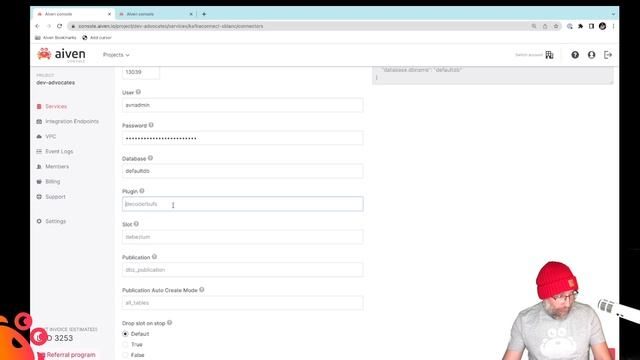Viewport: 640px width, 360px height.
Task: Open the browser three-dot menu
Action: pos(613,26)
